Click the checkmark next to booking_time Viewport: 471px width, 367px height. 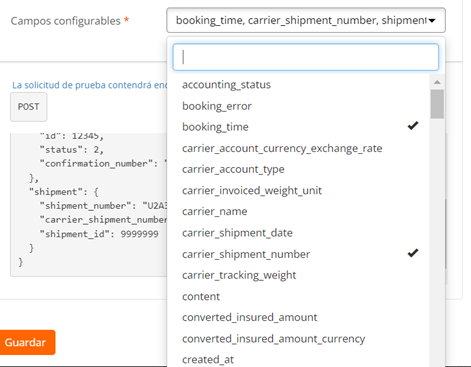click(x=413, y=126)
